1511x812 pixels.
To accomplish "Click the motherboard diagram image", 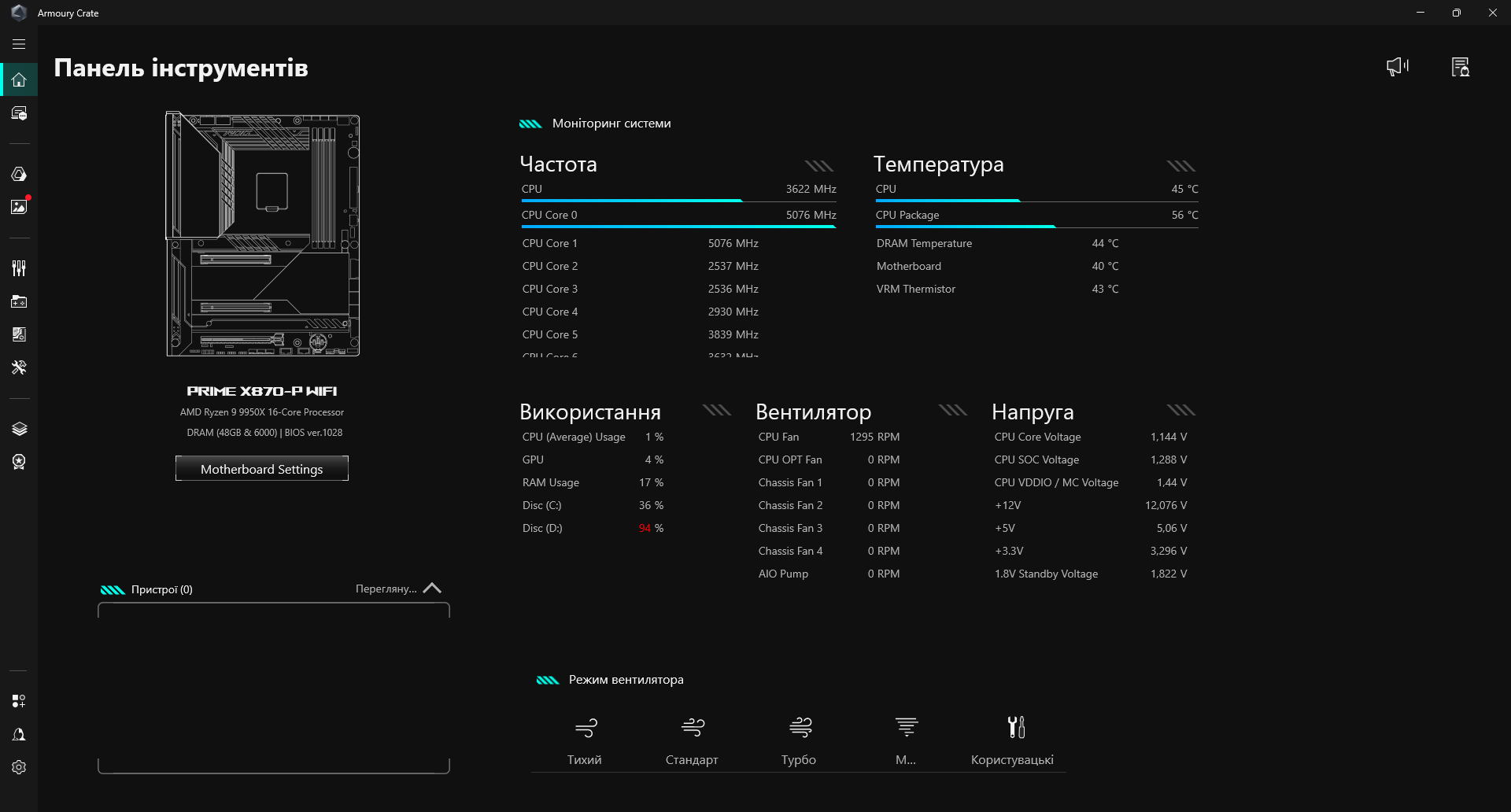I will pos(262,234).
